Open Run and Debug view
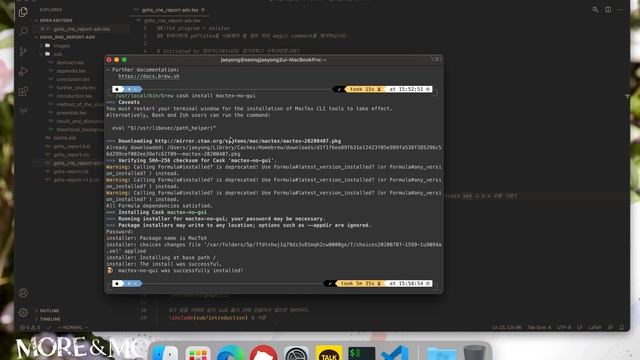Image resolution: width=640 pixels, height=360 pixels. [x=23, y=71]
